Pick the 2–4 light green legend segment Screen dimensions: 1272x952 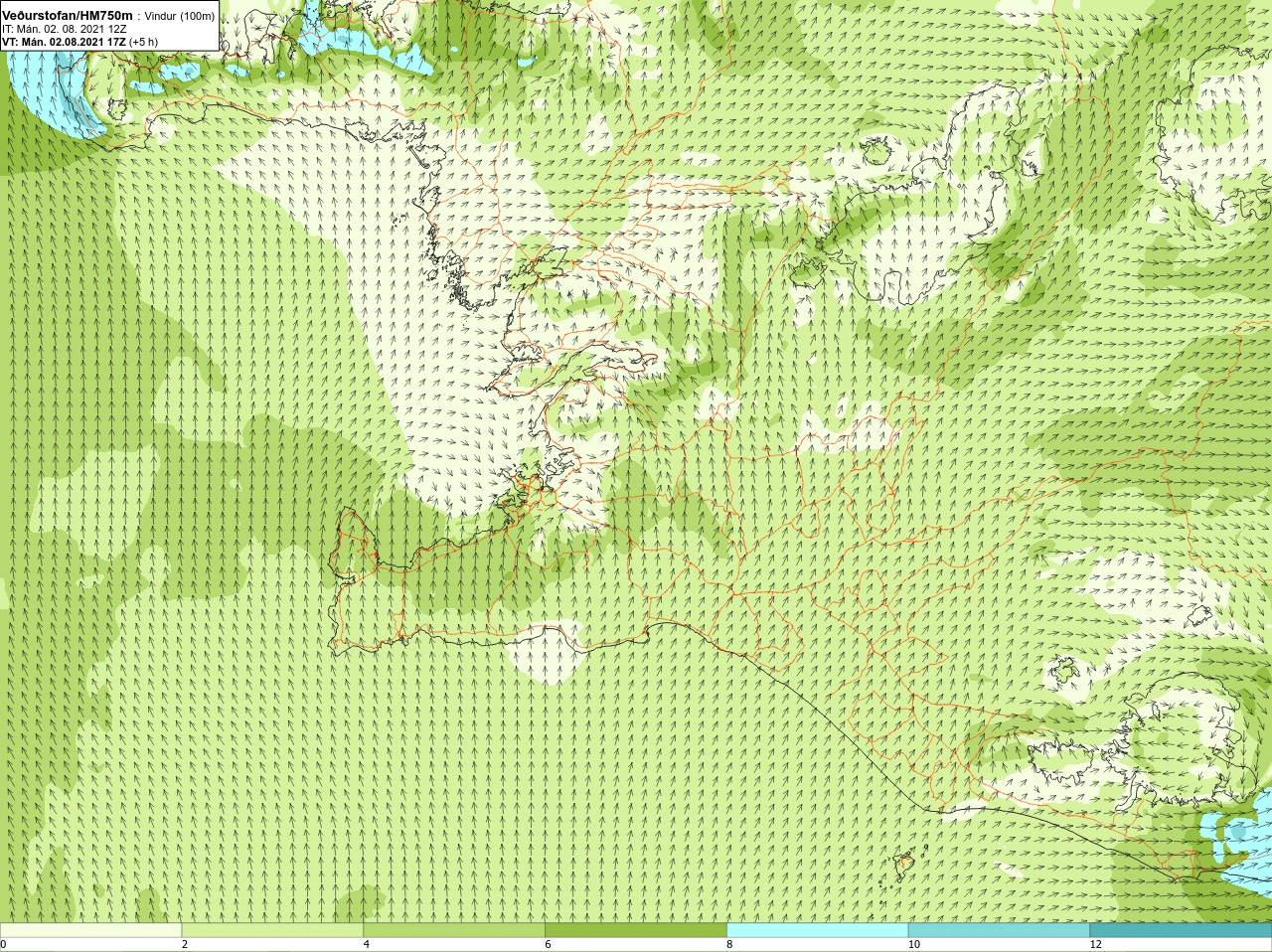(x=272, y=930)
